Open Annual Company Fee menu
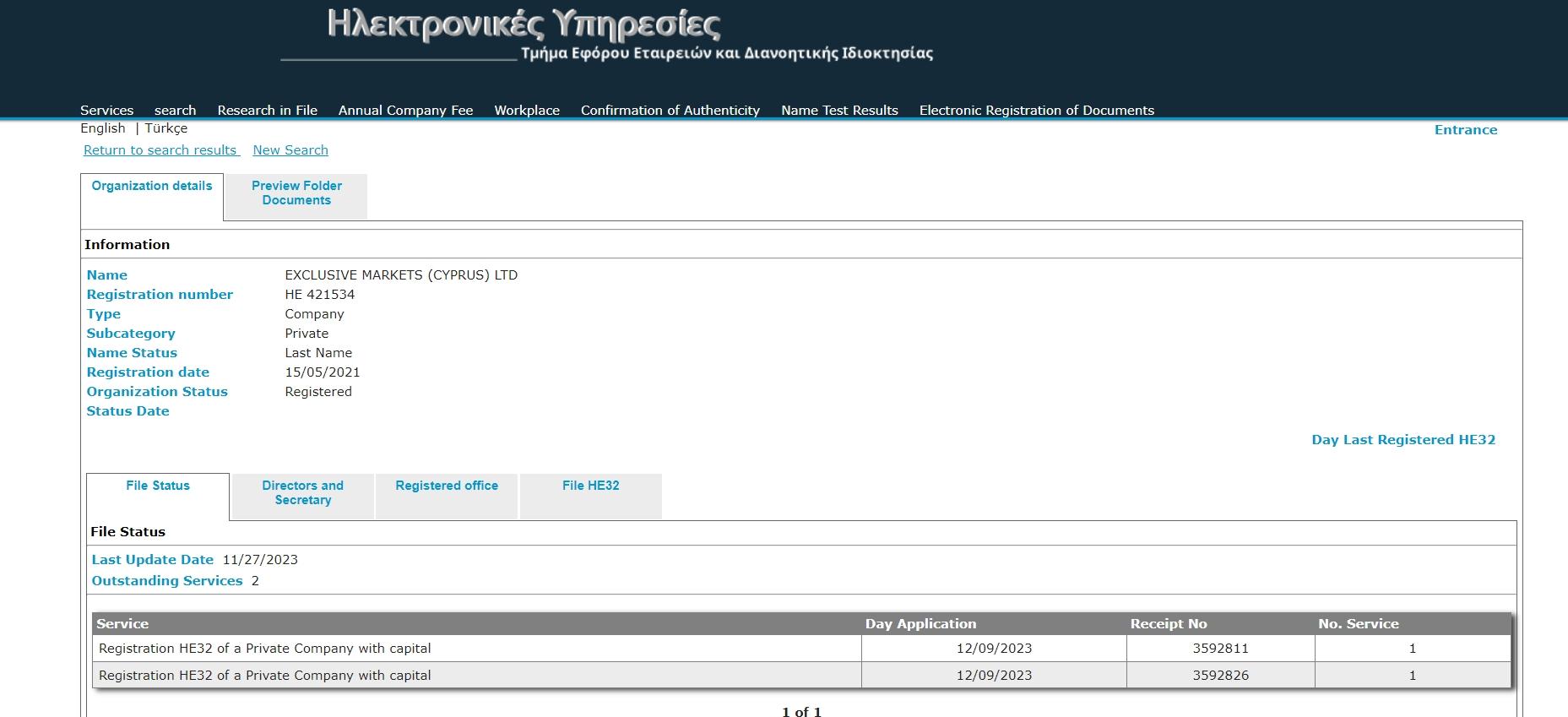This screenshot has width=1568, height=717. coord(405,110)
